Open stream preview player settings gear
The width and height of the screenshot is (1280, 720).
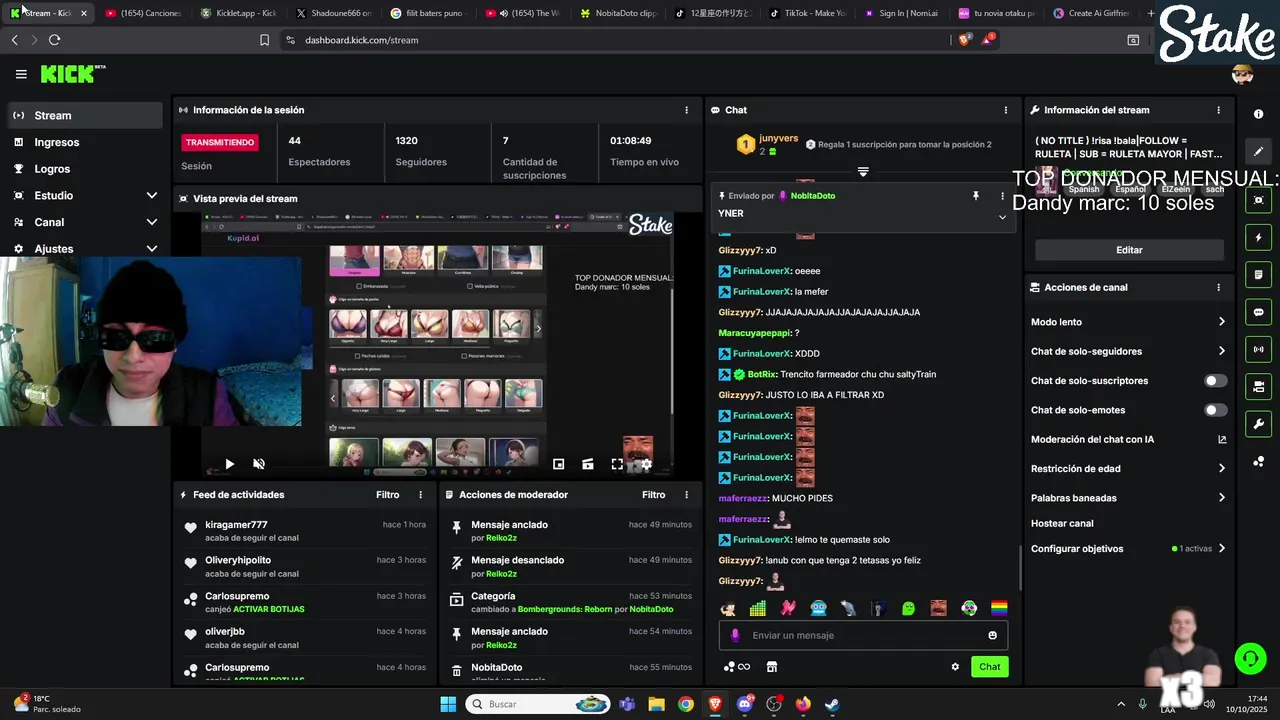(x=646, y=464)
